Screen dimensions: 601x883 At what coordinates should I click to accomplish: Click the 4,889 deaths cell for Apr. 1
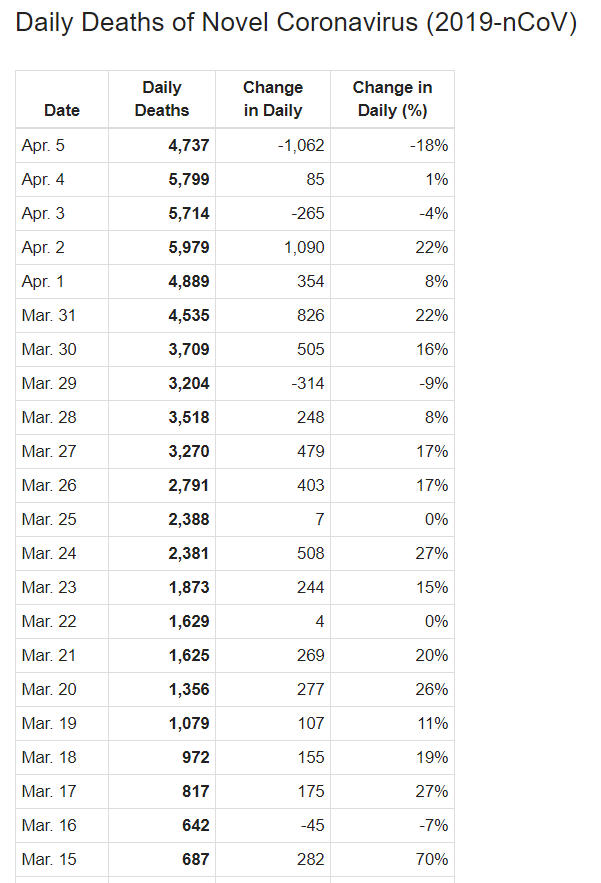188,281
